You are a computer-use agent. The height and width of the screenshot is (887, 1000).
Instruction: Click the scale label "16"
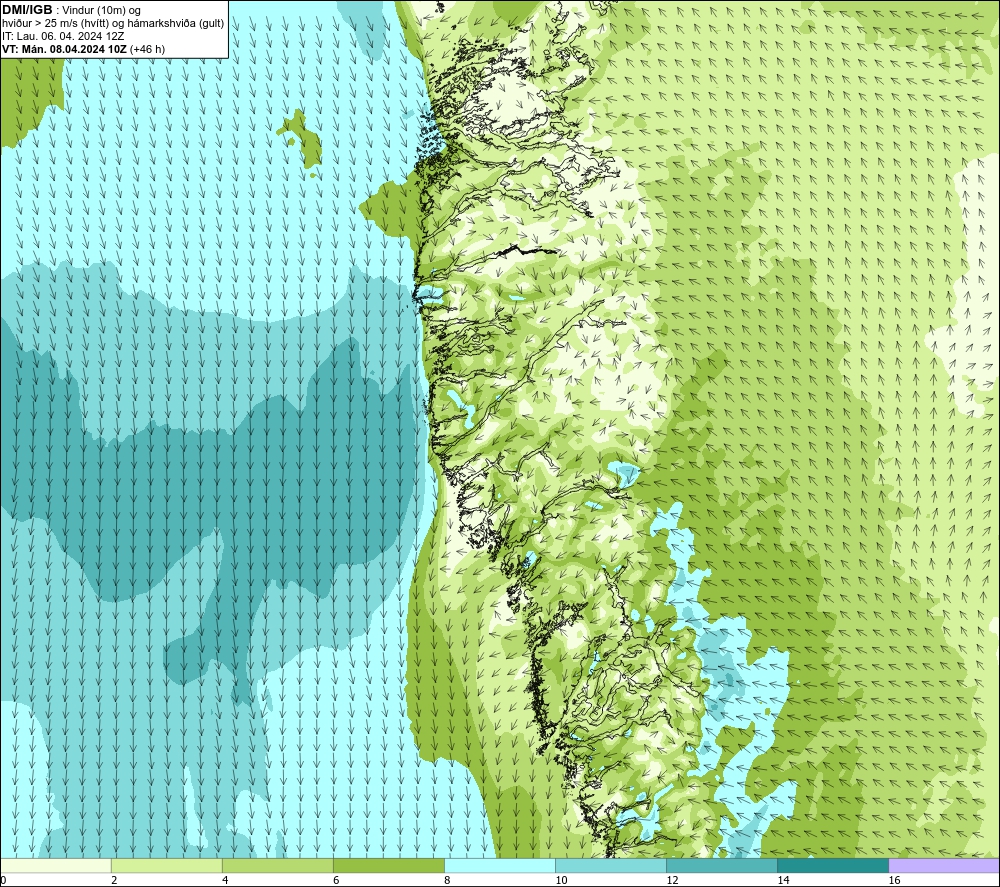pos(893,881)
